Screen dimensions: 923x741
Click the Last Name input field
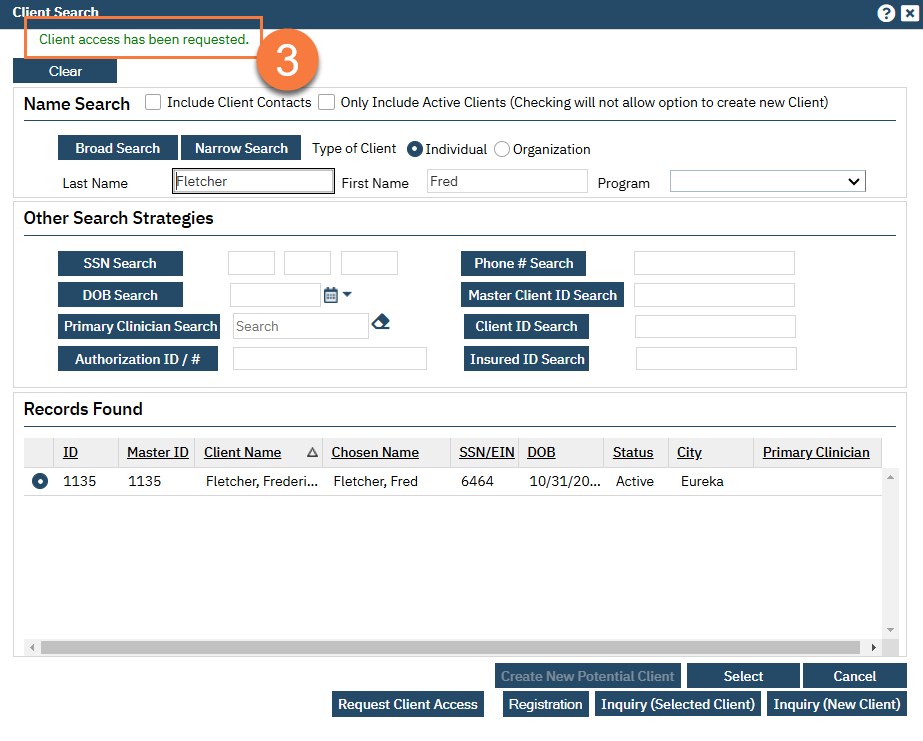[x=253, y=181]
